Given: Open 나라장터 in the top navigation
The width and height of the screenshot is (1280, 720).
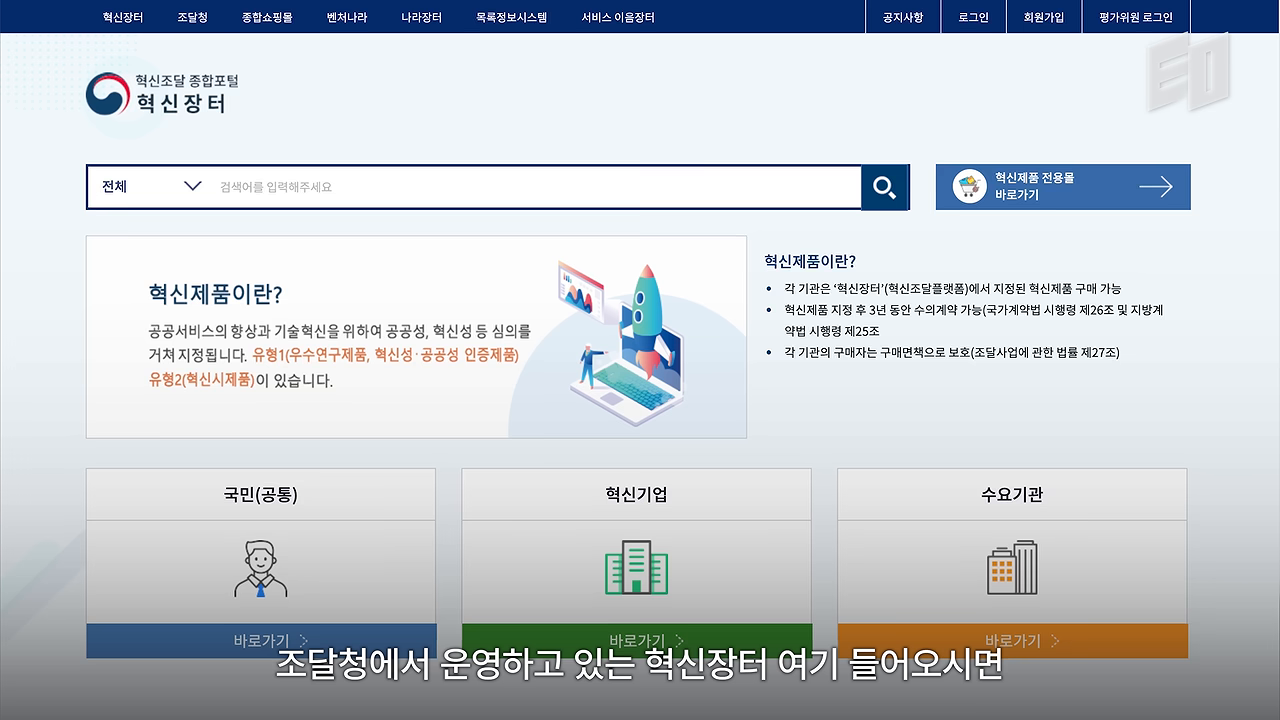Looking at the screenshot, I should tap(421, 17).
